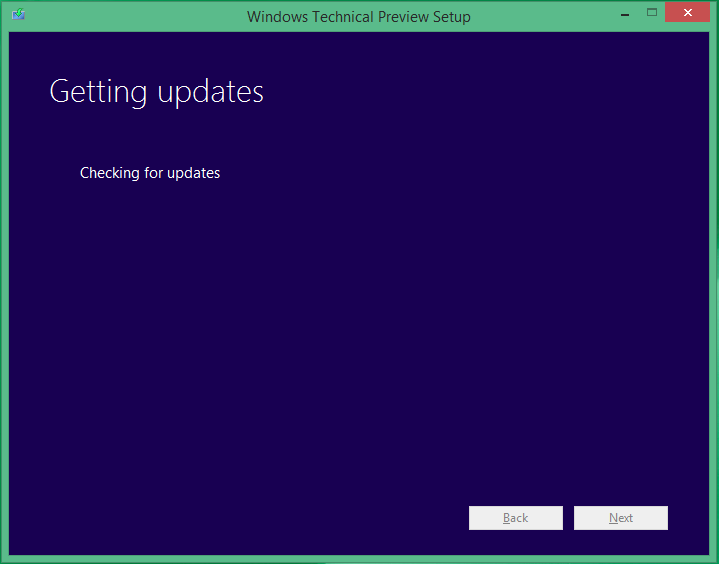Click the 'Windows Technical Preview Setup' window title
719x564 pixels.
359,17
